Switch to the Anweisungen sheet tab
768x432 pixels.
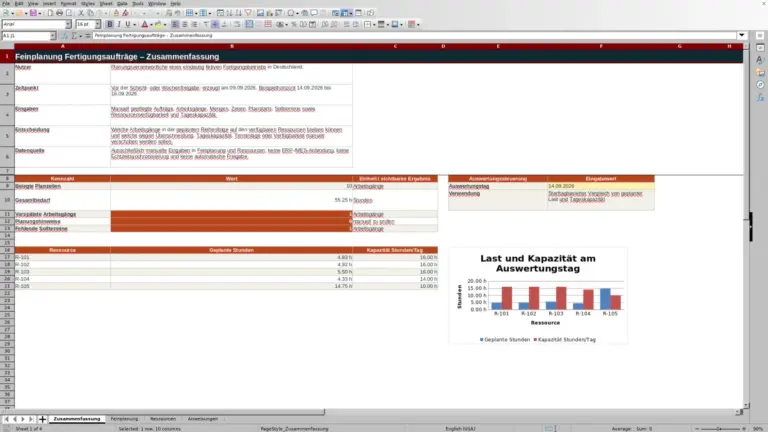pos(202,419)
